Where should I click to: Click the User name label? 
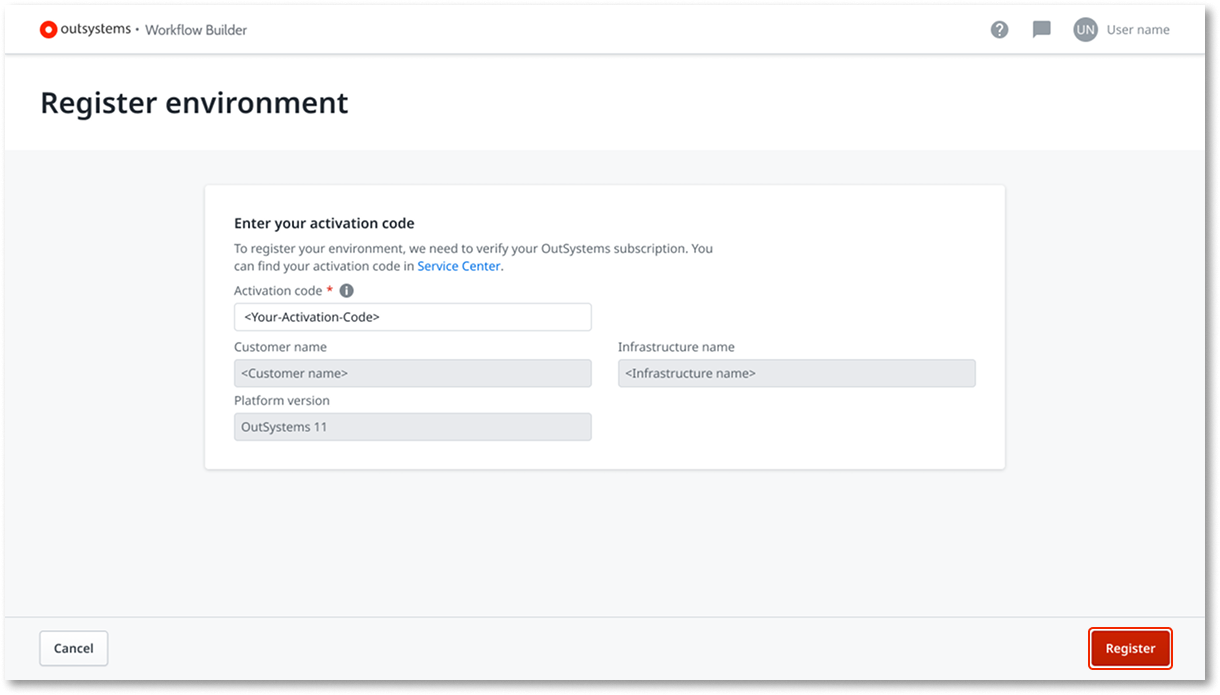click(x=1138, y=30)
